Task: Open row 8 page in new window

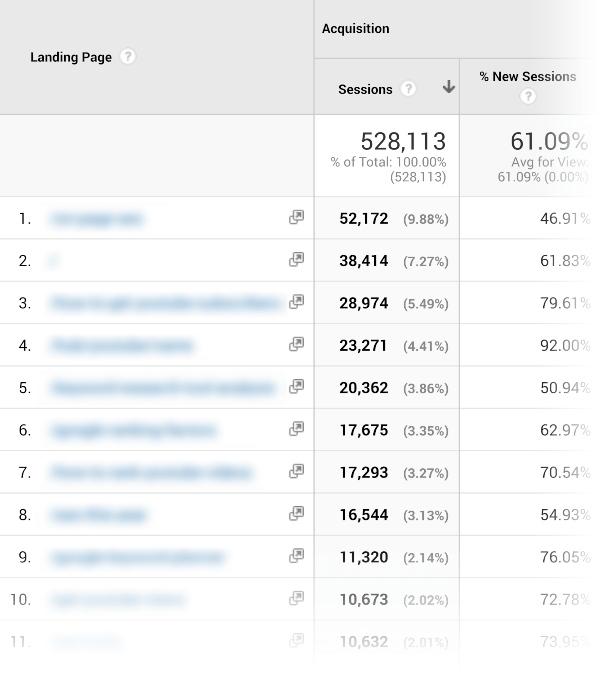Action: (x=296, y=513)
